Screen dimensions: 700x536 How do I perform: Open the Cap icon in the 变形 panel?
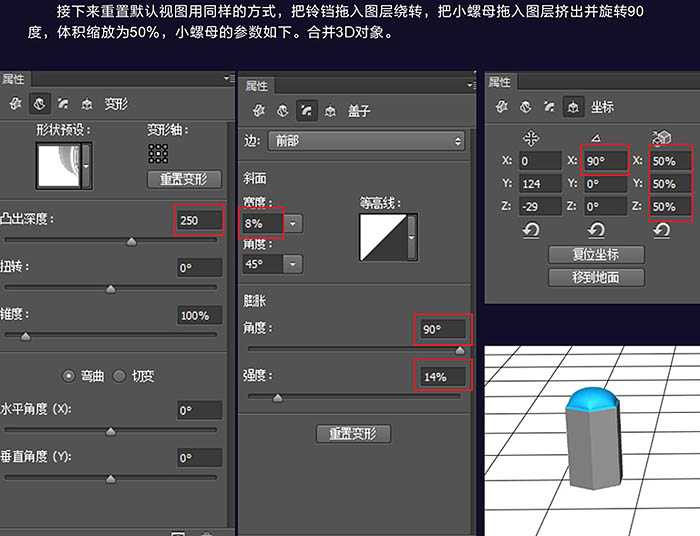click(63, 104)
